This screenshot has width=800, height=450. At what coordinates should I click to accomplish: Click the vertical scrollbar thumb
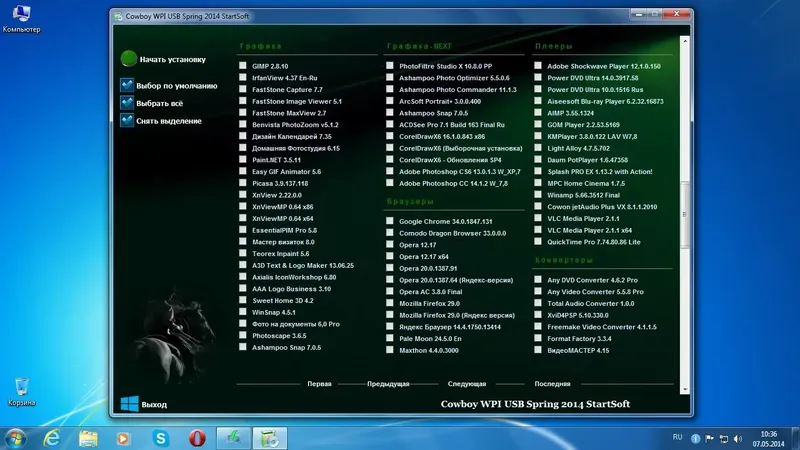point(685,214)
